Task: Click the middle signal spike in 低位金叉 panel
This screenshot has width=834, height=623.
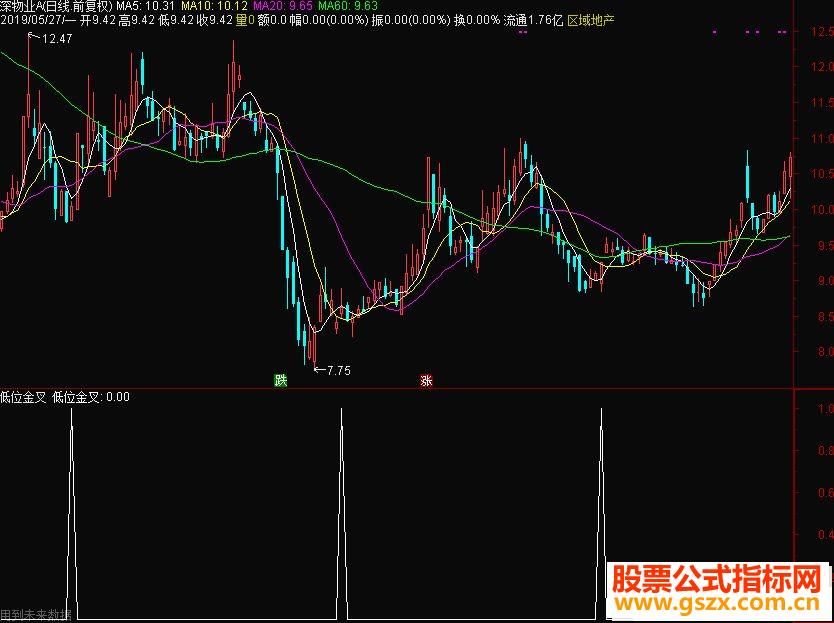Action: (341, 513)
